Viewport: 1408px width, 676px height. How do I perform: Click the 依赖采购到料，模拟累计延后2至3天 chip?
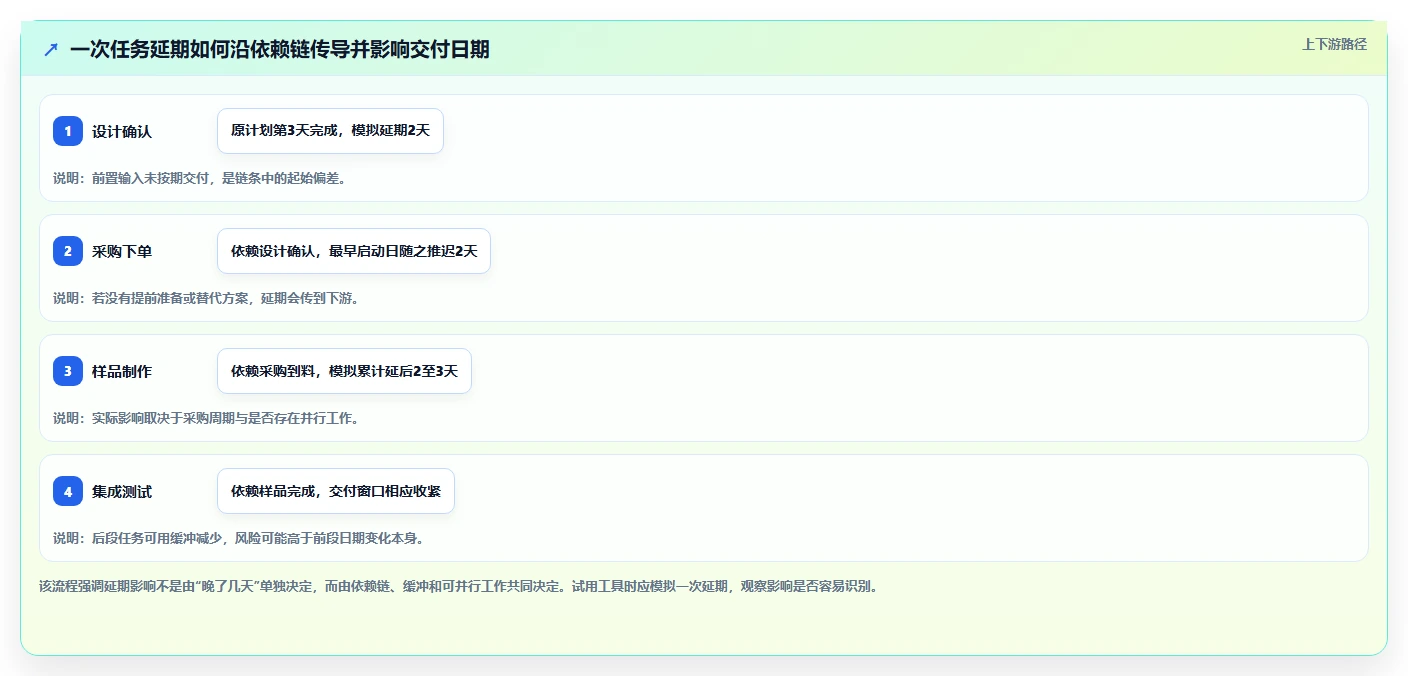(x=344, y=371)
